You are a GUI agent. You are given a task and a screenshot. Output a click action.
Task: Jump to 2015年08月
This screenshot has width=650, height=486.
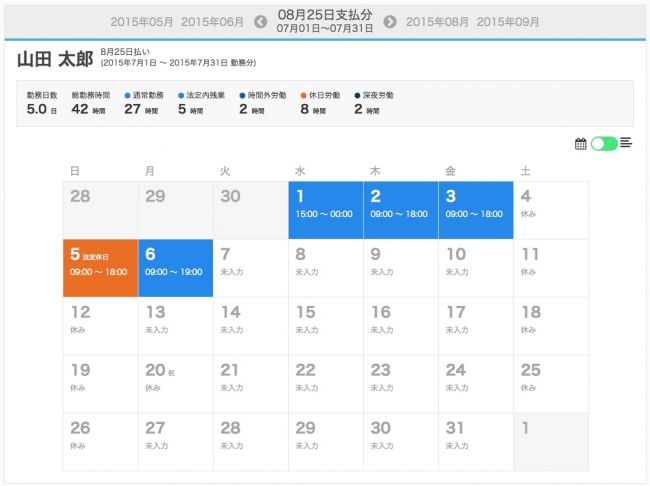coord(437,22)
